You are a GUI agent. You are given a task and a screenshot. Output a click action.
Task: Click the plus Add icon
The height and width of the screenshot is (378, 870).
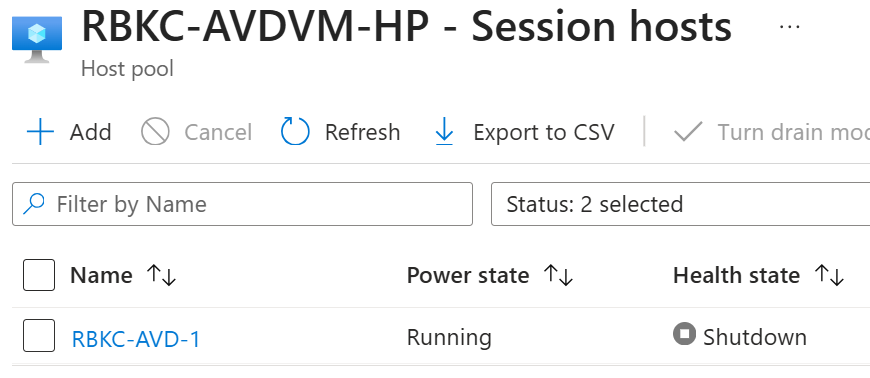pyautogui.click(x=41, y=132)
